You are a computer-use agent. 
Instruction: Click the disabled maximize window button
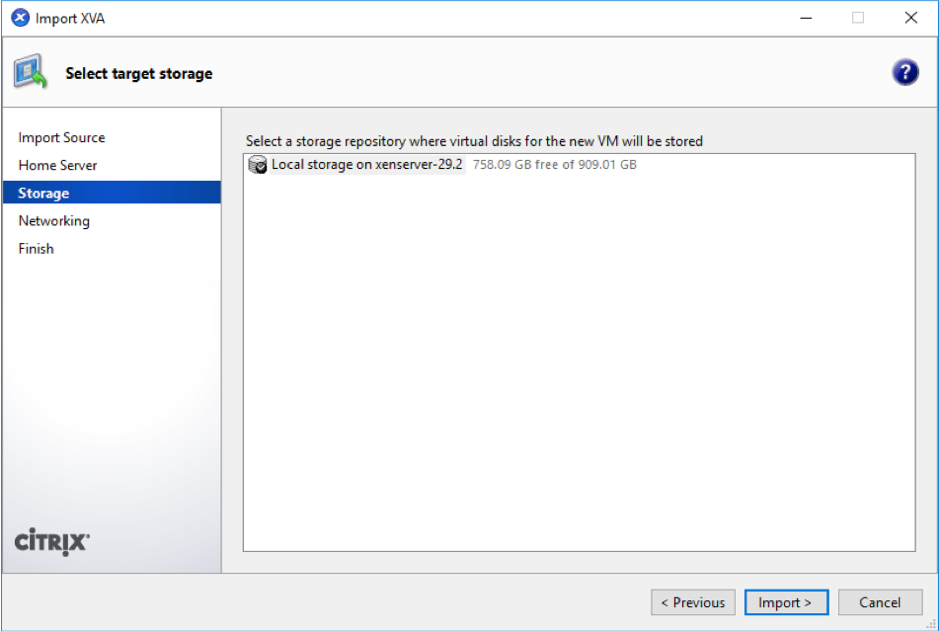tap(858, 18)
